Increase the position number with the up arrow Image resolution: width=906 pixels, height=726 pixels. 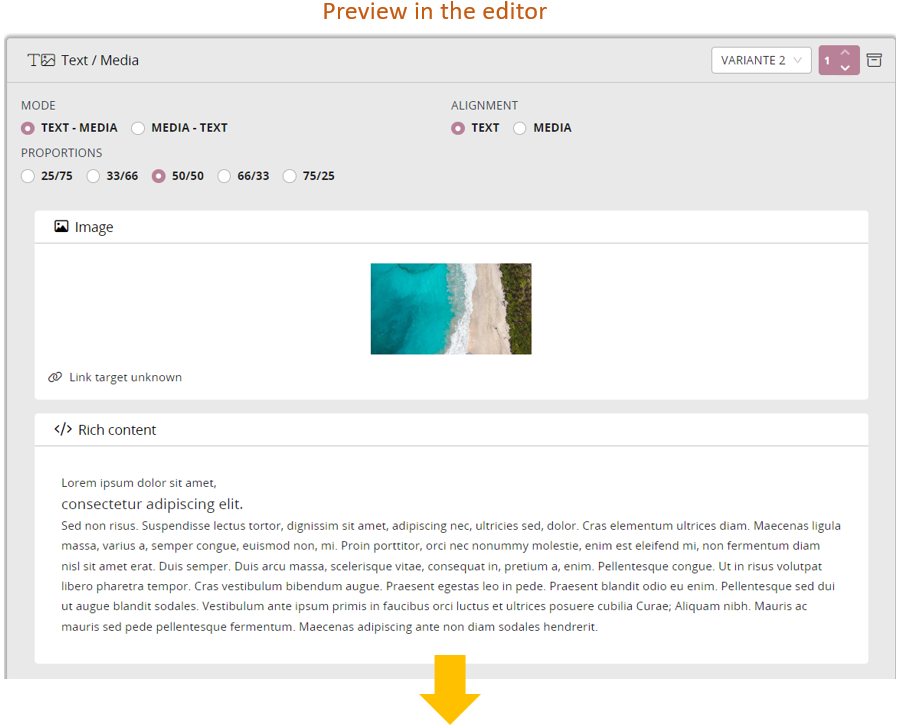[845, 53]
